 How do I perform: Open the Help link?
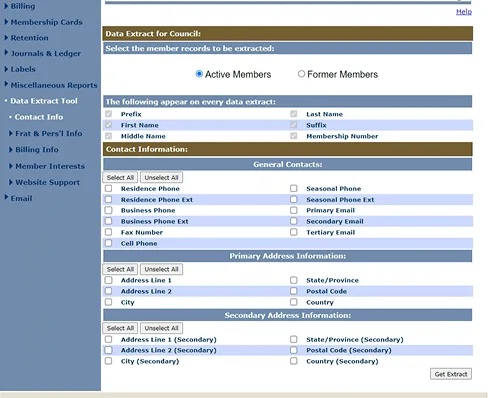click(x=464, y=12)
